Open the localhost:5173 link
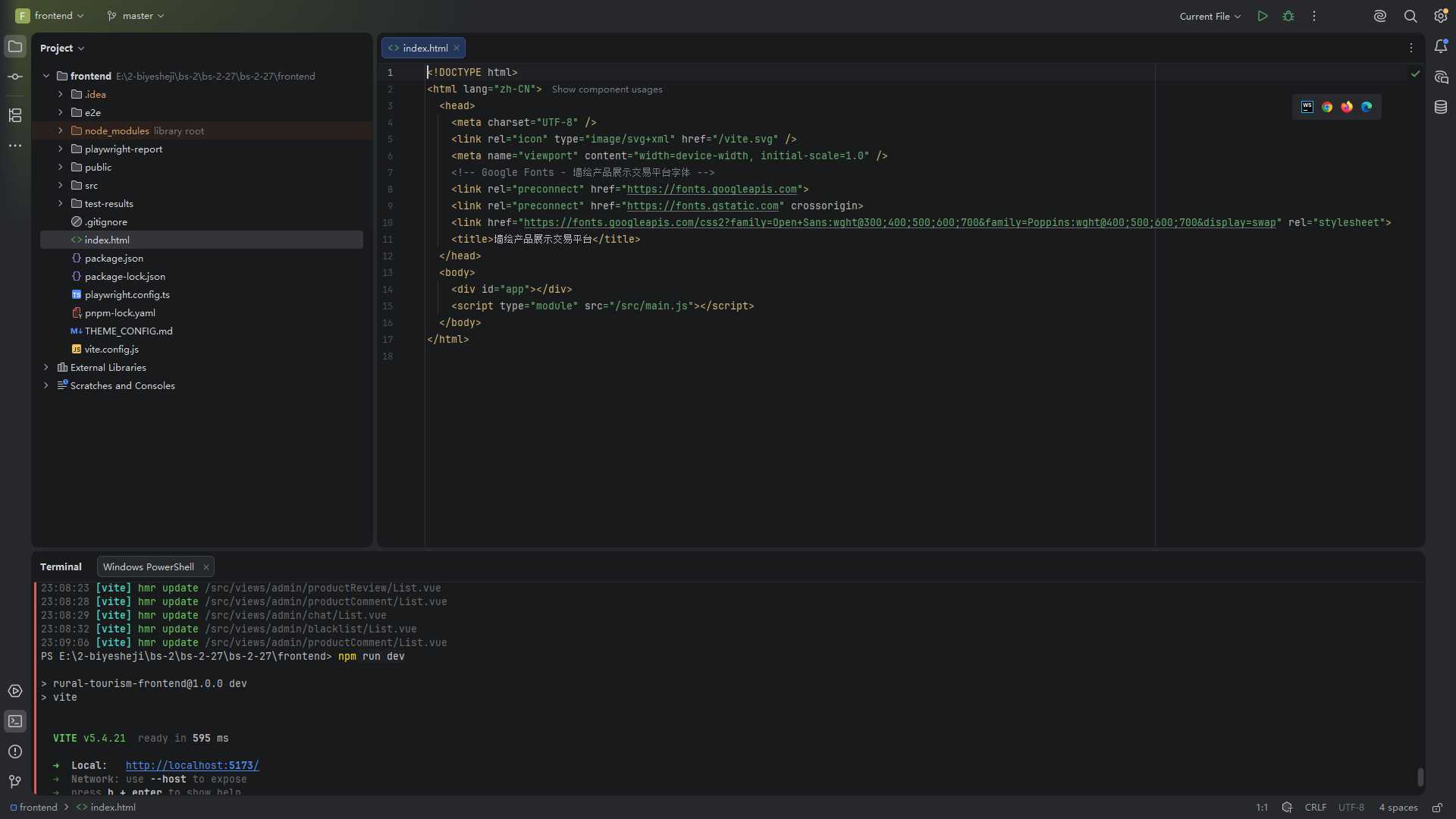 pyautogui.click(x=193, y=765)
